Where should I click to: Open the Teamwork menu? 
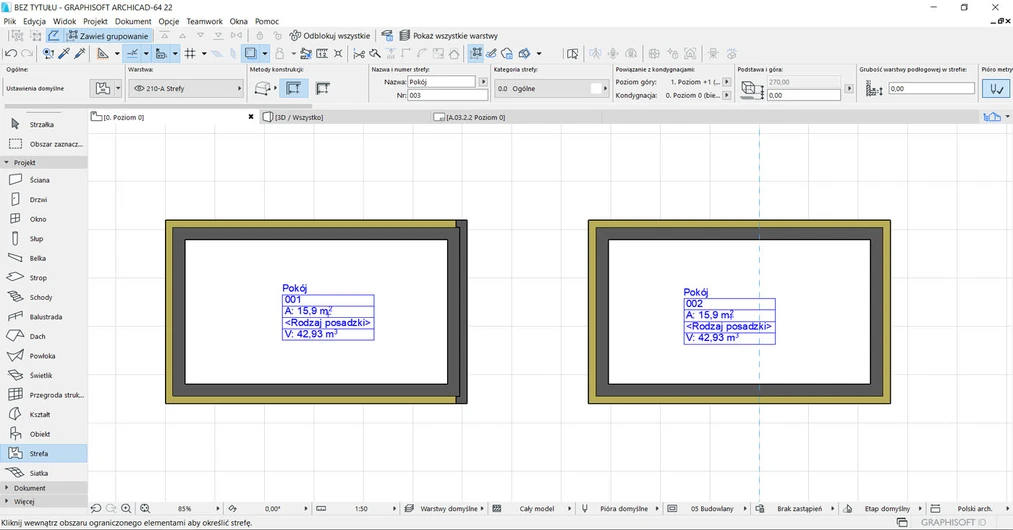click(x=204, y=21)
